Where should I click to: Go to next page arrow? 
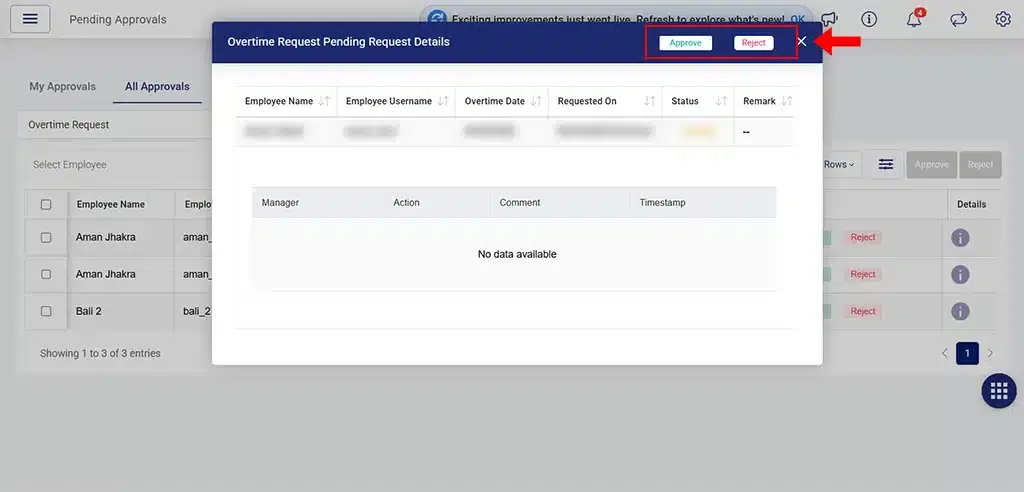pos(990,353)
